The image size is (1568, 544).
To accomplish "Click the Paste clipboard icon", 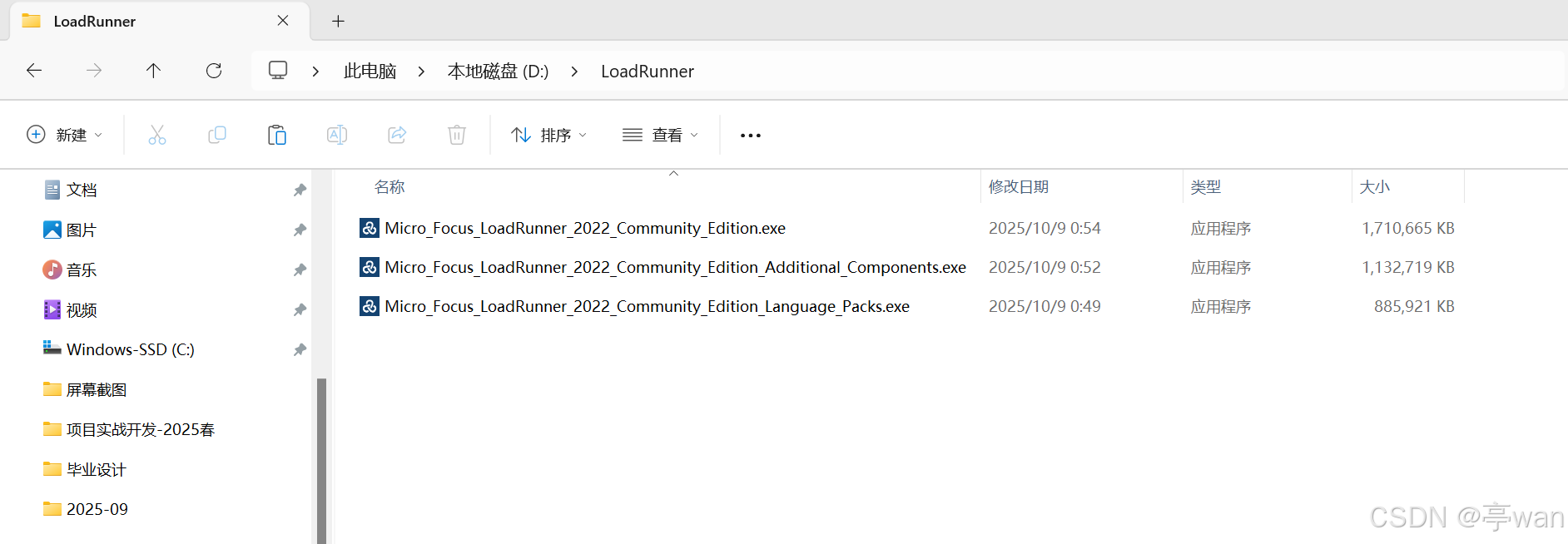I will (277, 135).
